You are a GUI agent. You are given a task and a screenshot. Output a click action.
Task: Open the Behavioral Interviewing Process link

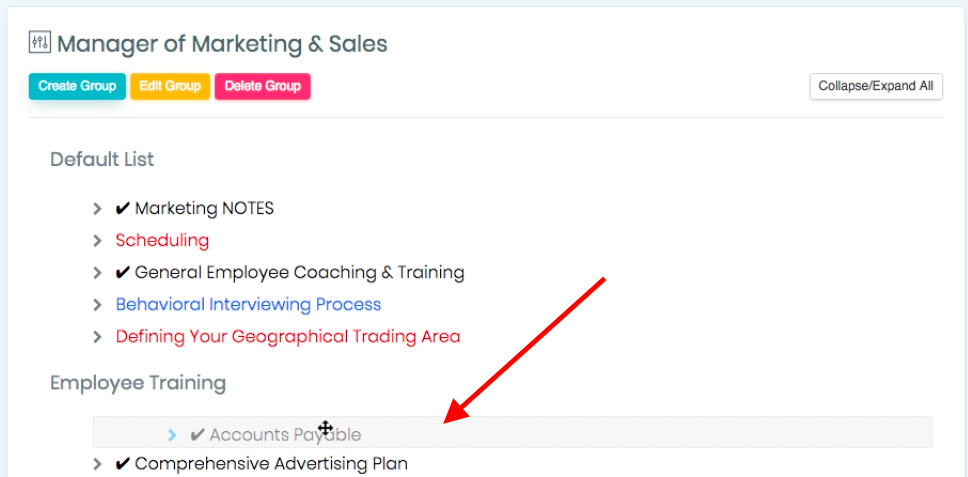click(248, 304)
